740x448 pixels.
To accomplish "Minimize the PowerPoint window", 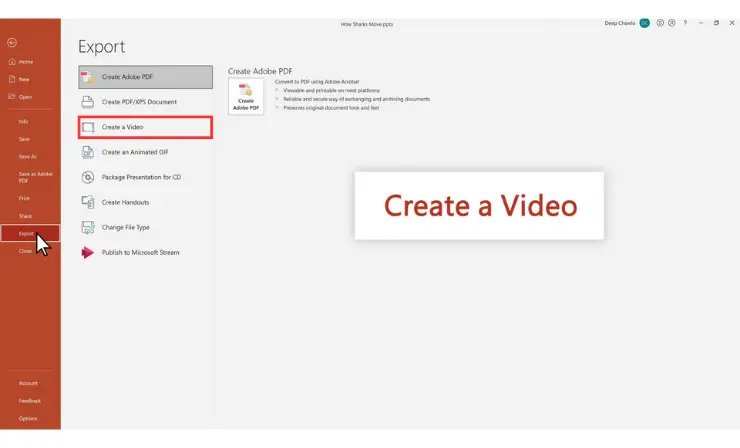I will pos(701,23).
